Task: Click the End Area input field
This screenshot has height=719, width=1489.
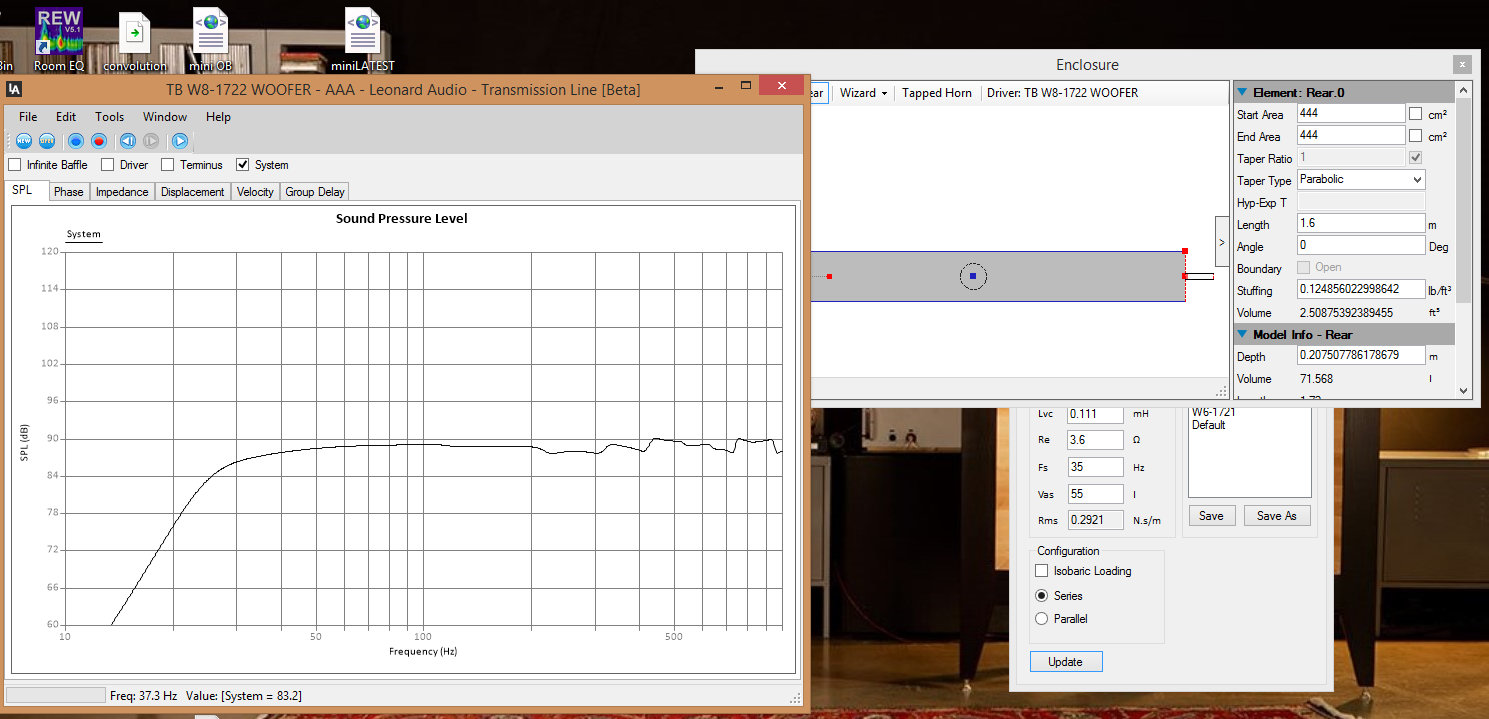Action: tap(1351, 136)
